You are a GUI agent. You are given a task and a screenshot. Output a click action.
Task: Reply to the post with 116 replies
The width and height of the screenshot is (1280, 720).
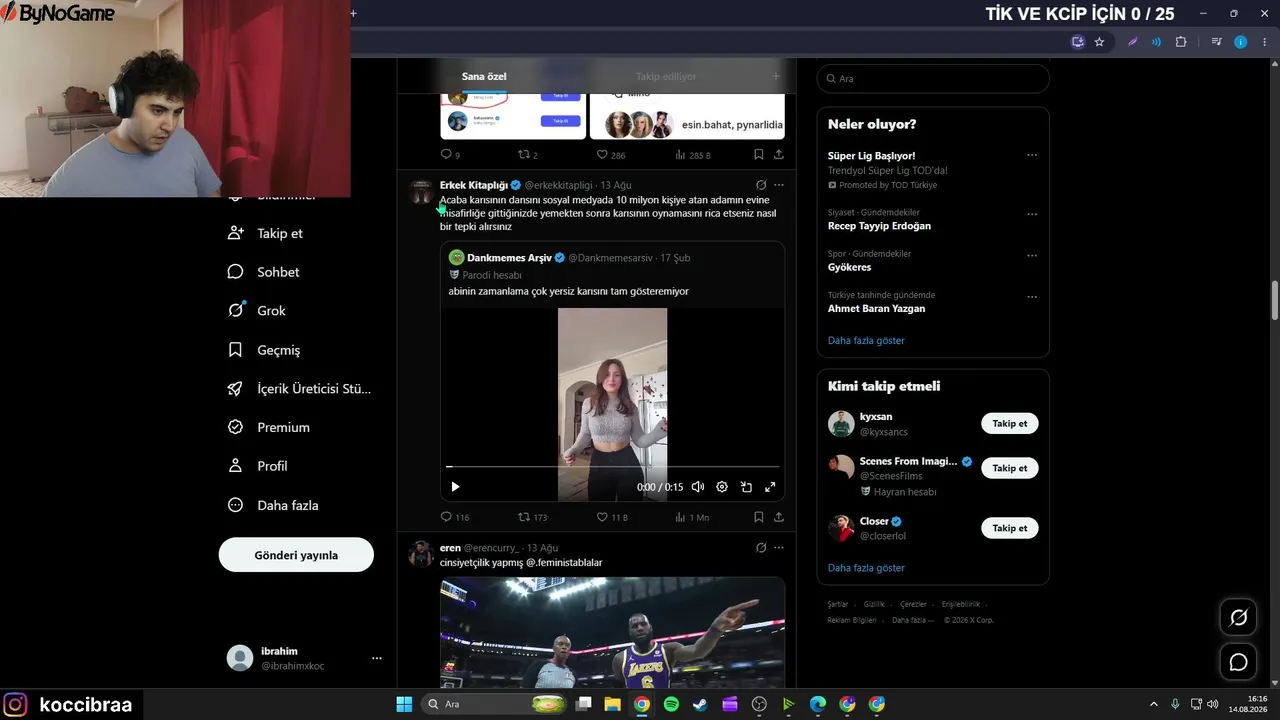click(x=455, y=517)
